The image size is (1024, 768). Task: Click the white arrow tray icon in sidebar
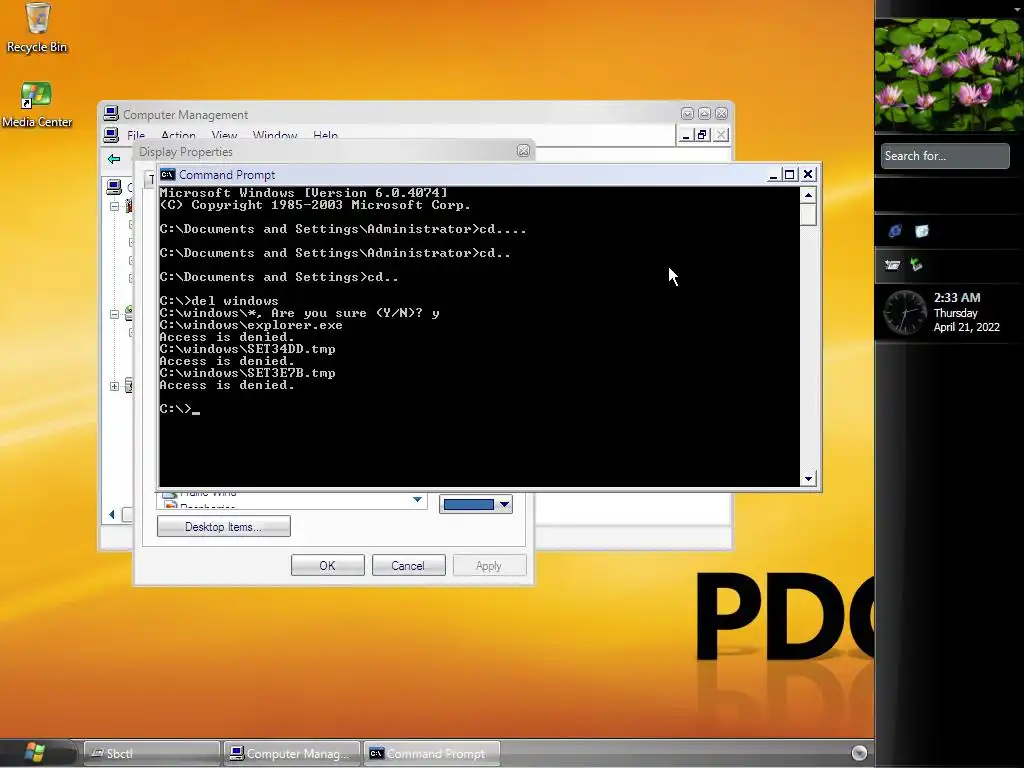tap(892, 264)
